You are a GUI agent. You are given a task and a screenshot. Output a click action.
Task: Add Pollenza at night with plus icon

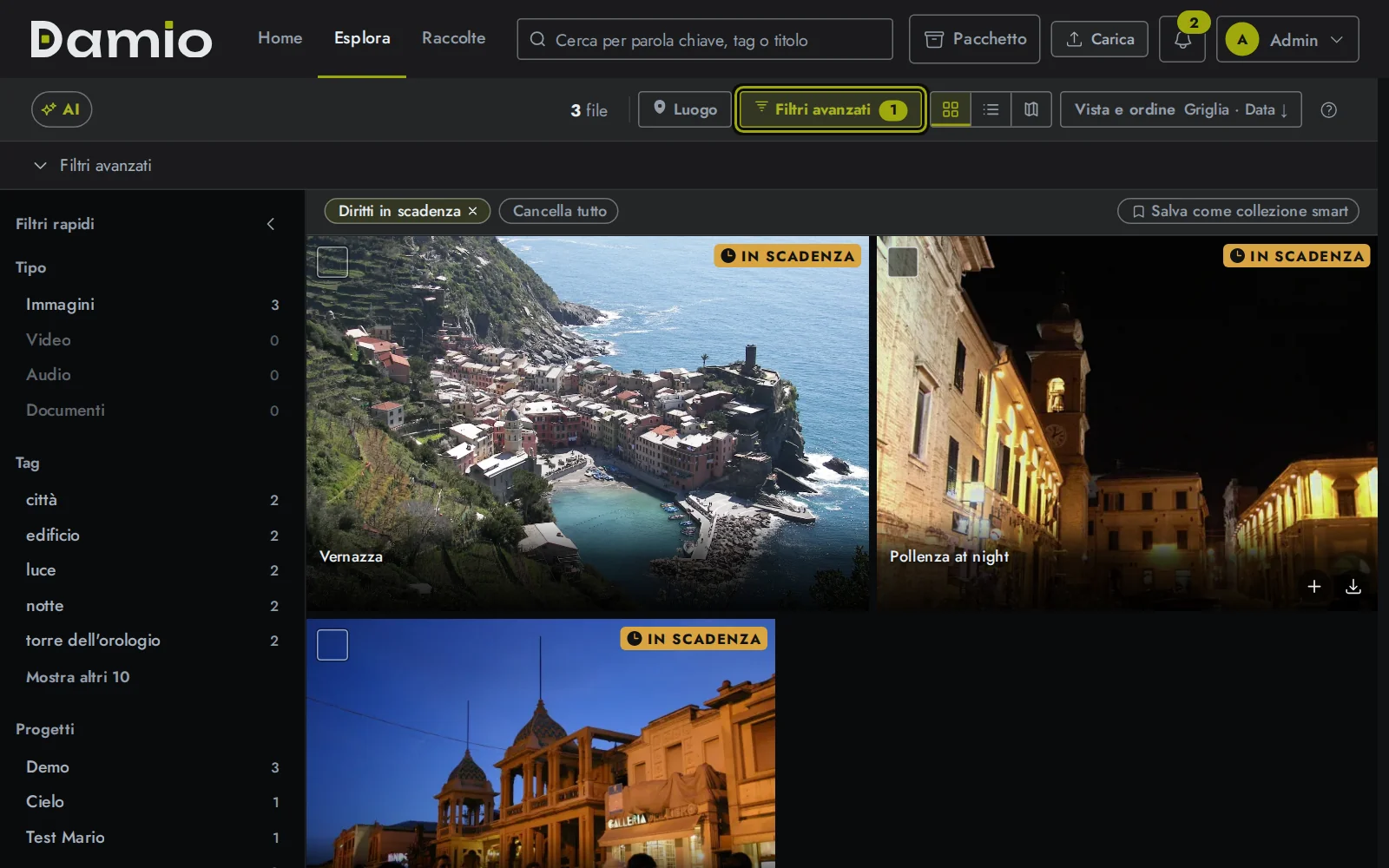pos(1314,587)
